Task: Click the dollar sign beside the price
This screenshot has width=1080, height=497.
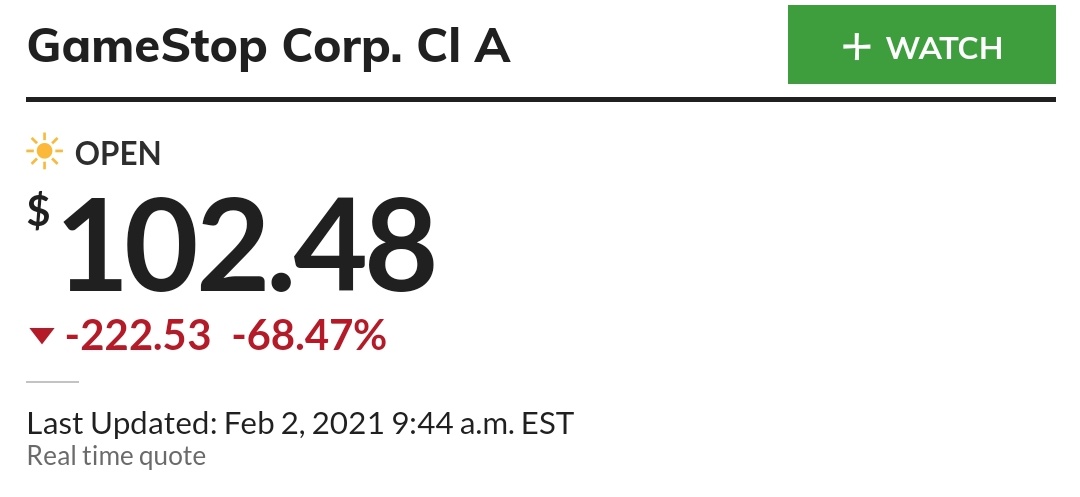Action: 39,211
